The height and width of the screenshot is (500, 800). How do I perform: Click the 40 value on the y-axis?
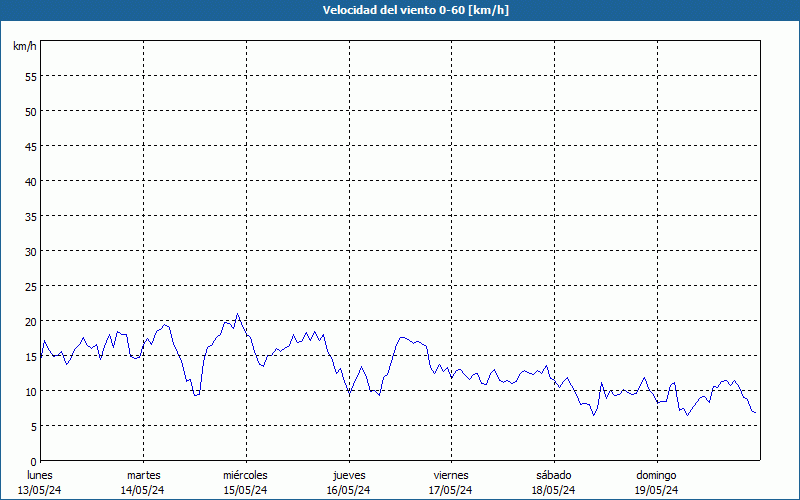point(31,182)
